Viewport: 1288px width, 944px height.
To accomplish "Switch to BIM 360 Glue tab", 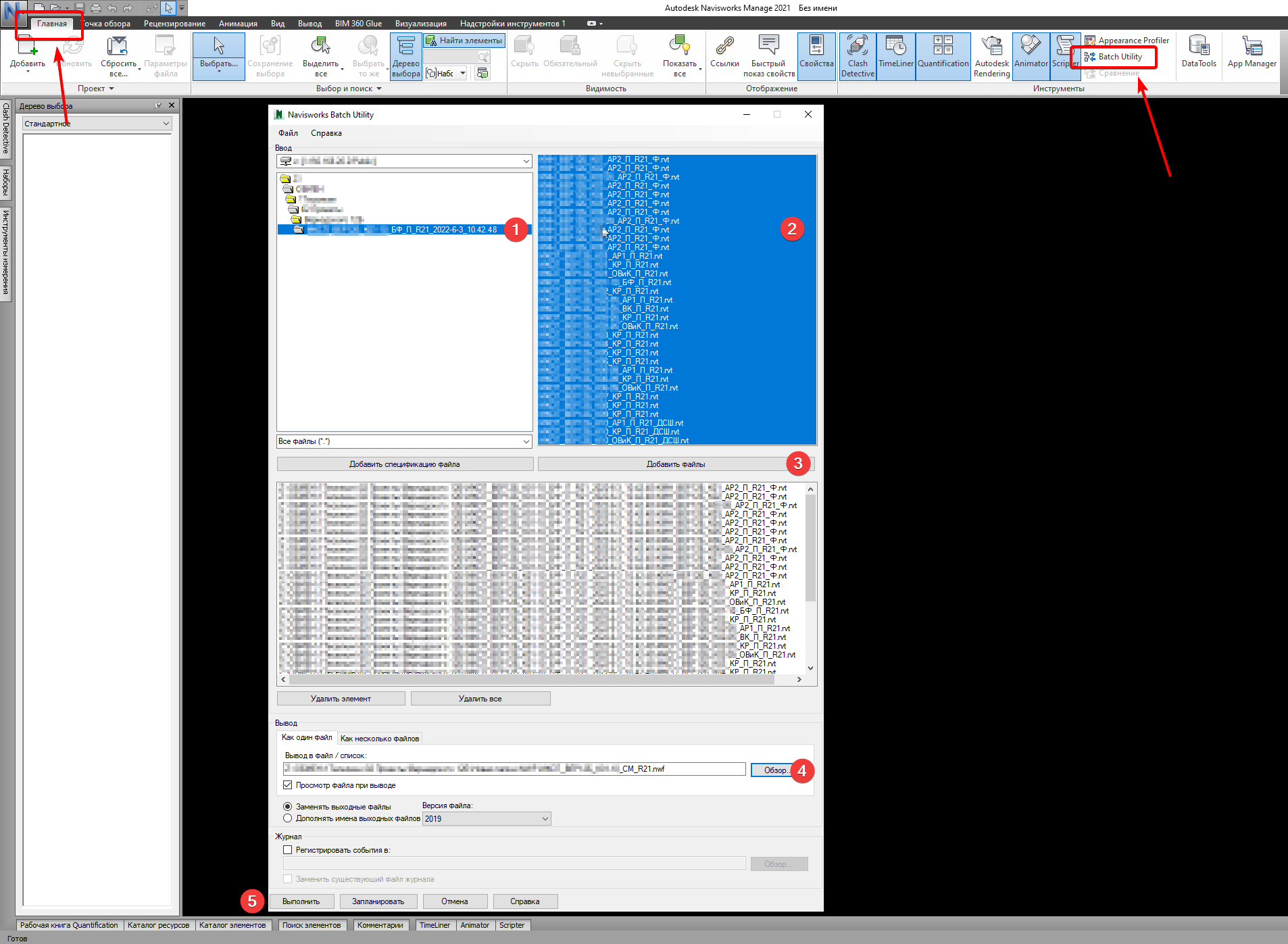I will click(x=358, y=24).
